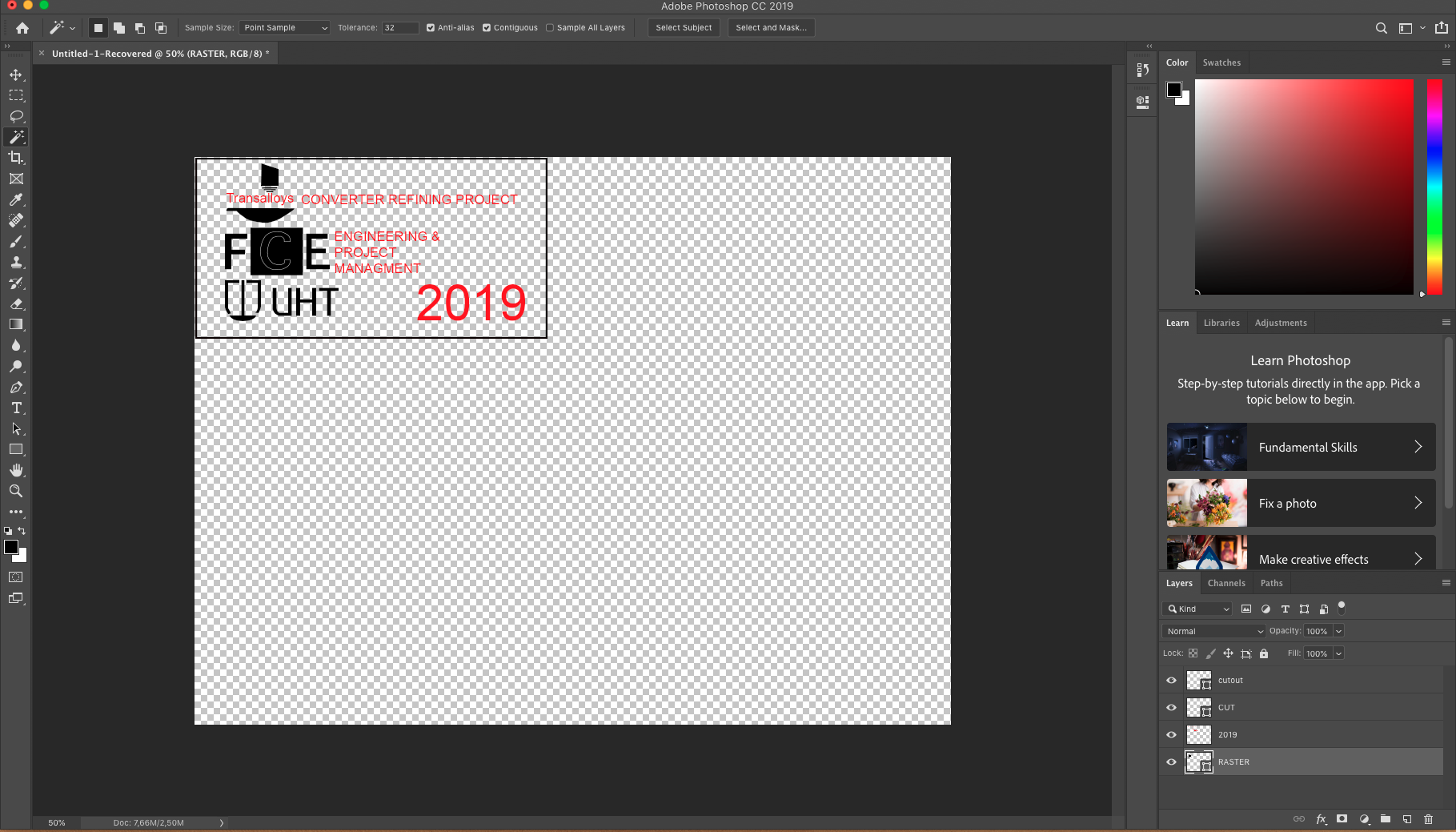Screen dimensions: 1456x832
Task: Select the Crop tool
Action: pyautogui.click(x=16, y=158)
